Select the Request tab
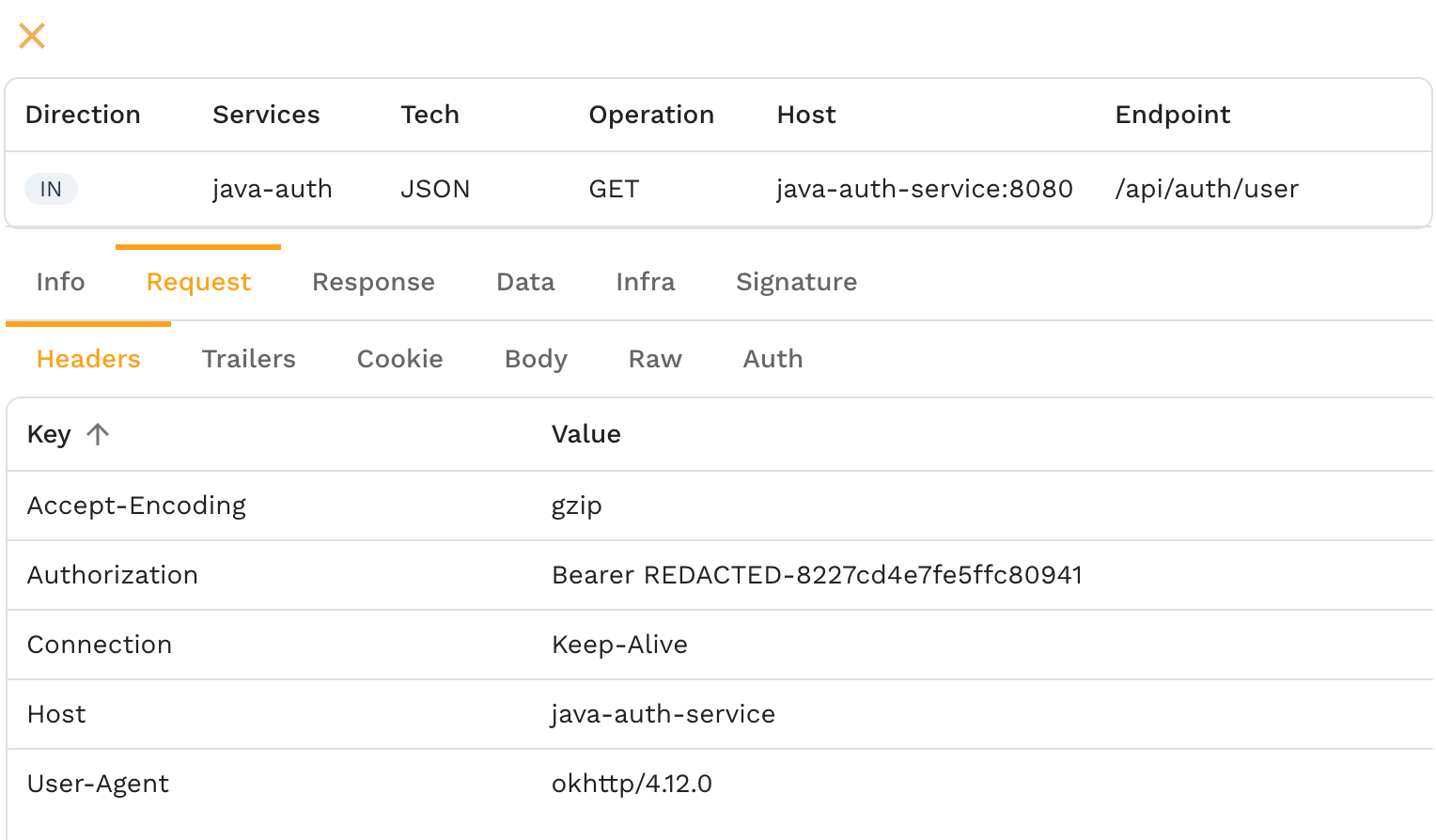Screen dimensions: 1436x840 click(198, 282)
